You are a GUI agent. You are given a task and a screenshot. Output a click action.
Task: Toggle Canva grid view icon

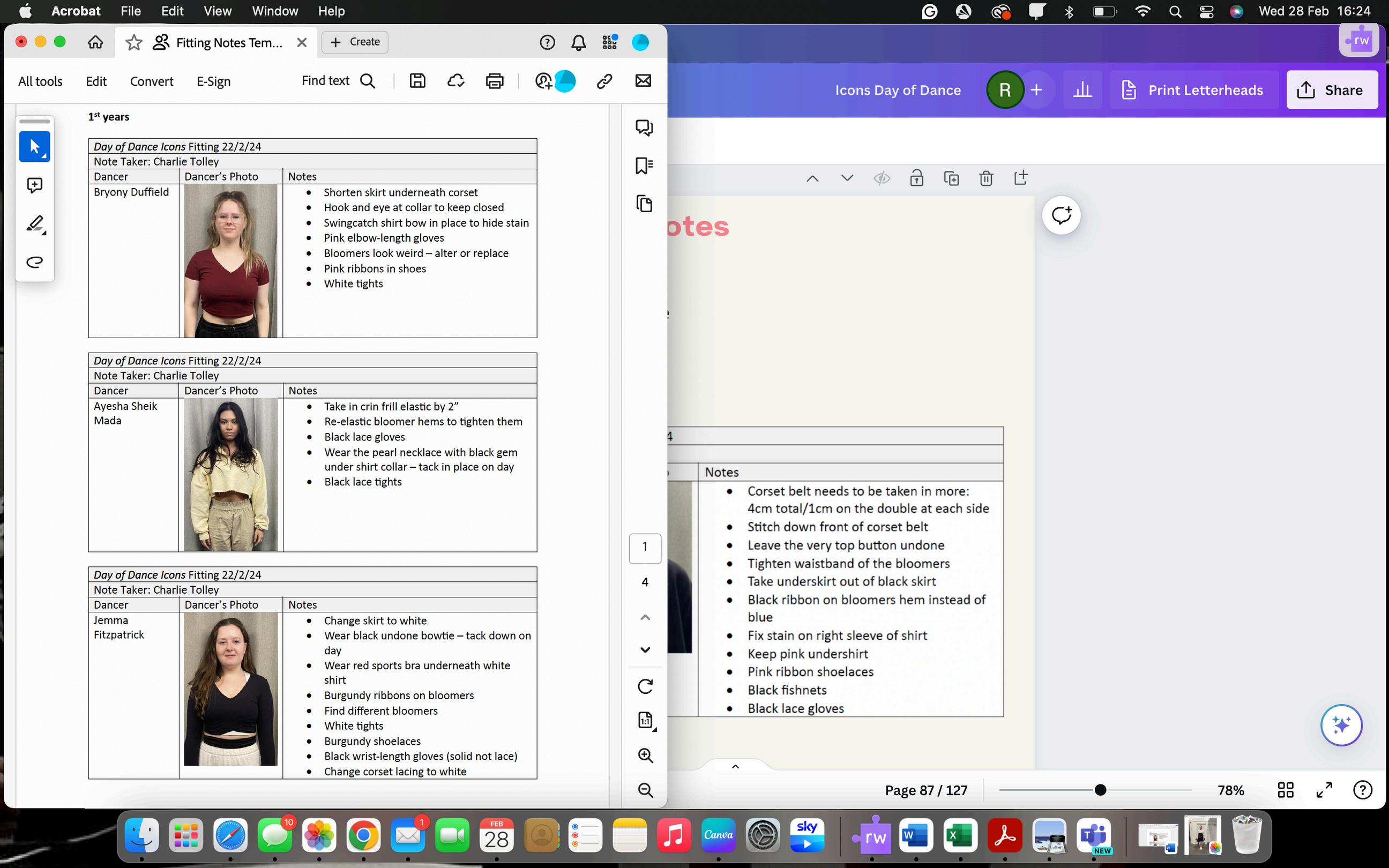[x=1286, y=790]
